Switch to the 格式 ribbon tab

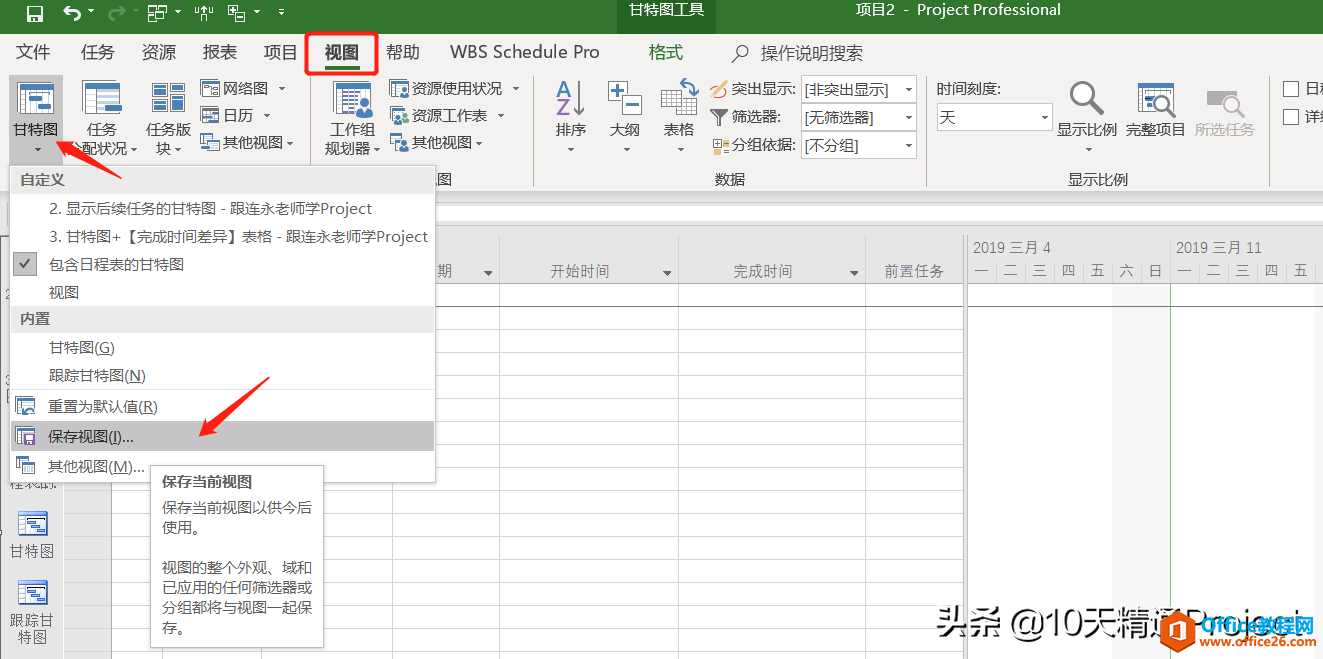(x=665, y=52)
